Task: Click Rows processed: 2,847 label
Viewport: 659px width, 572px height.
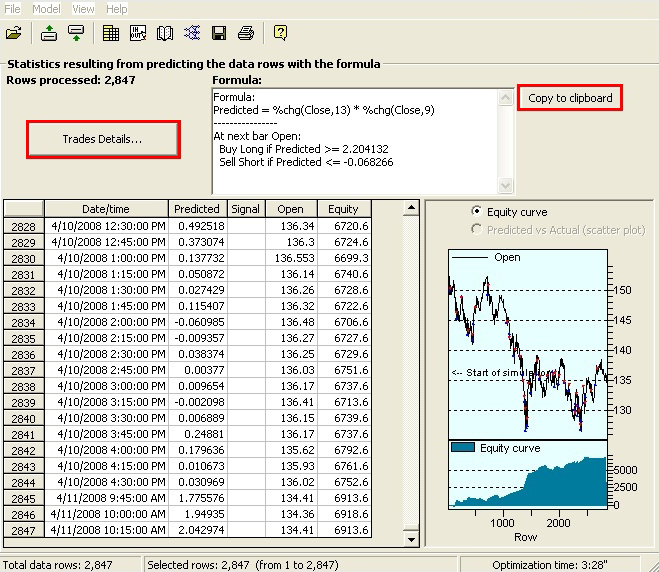Action: point(71,80)
